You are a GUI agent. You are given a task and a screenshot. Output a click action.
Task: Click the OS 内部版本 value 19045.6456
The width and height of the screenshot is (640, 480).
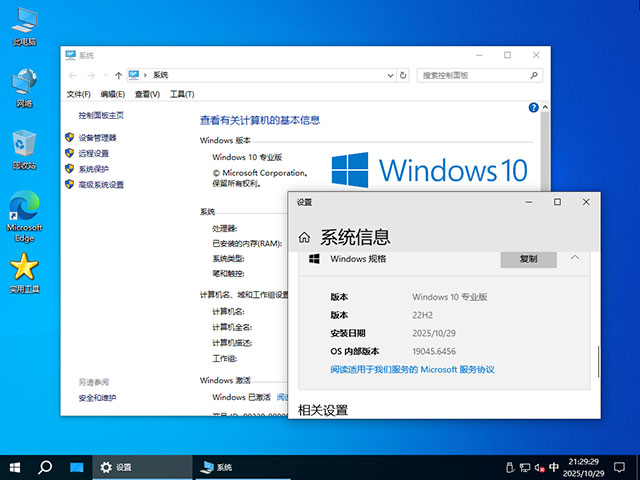pos(434,351)
